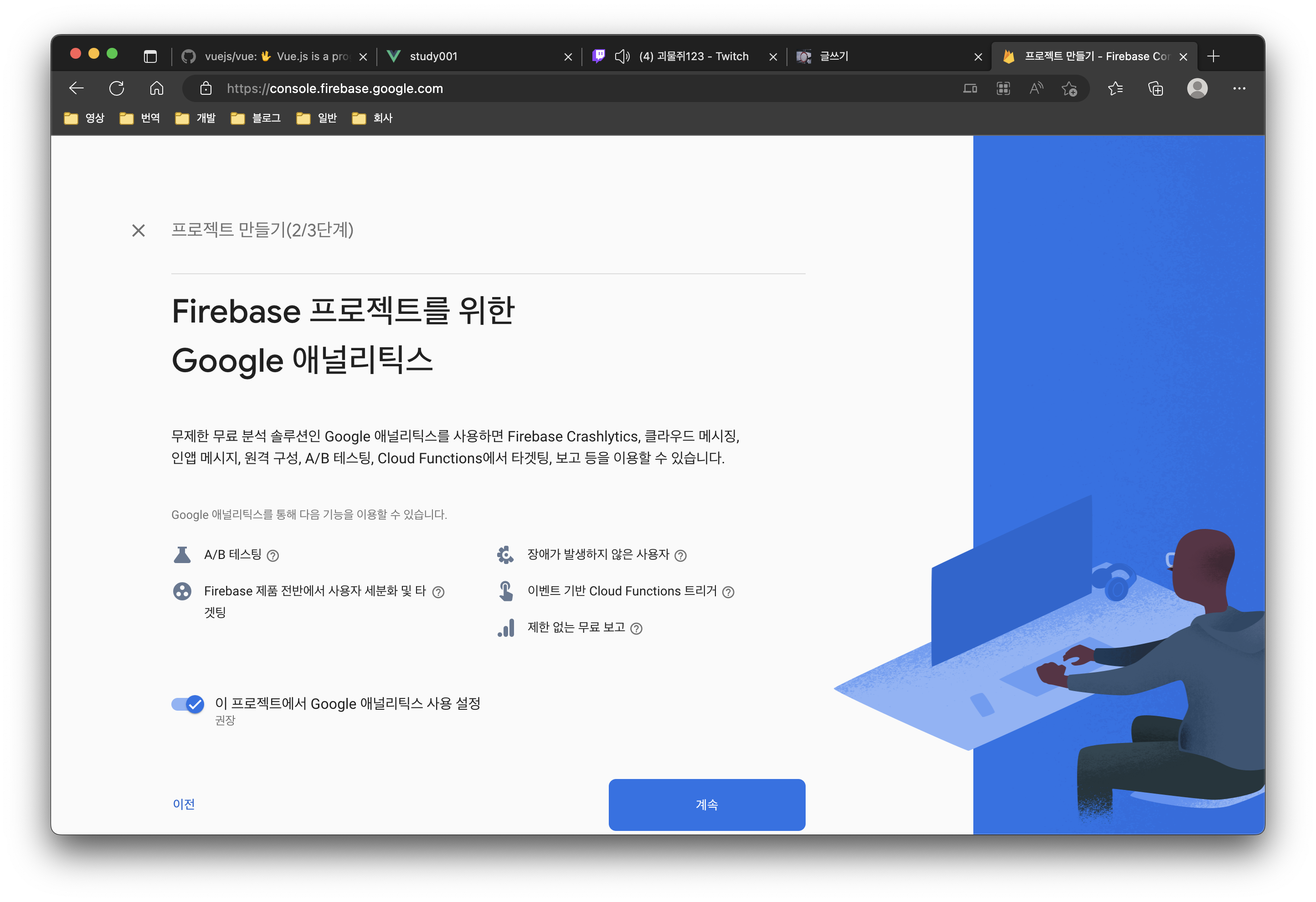Reload the Firebase console page

pyautogui.click(x=117, y=88)
